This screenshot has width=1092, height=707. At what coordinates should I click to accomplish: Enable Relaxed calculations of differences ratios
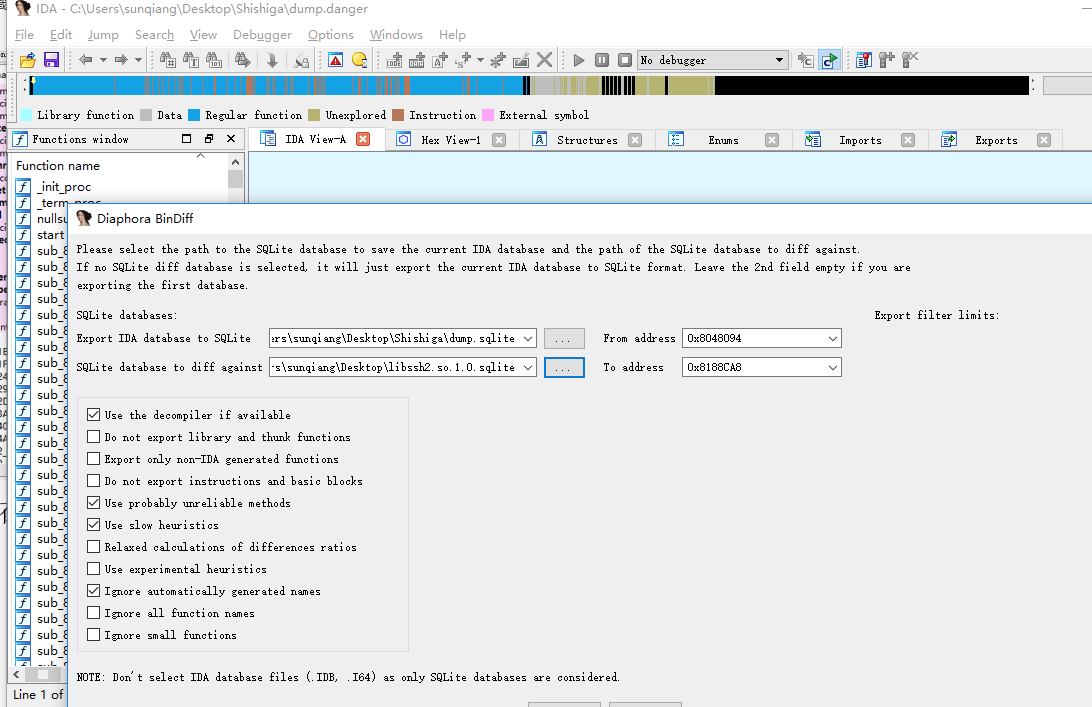point(93,547)
